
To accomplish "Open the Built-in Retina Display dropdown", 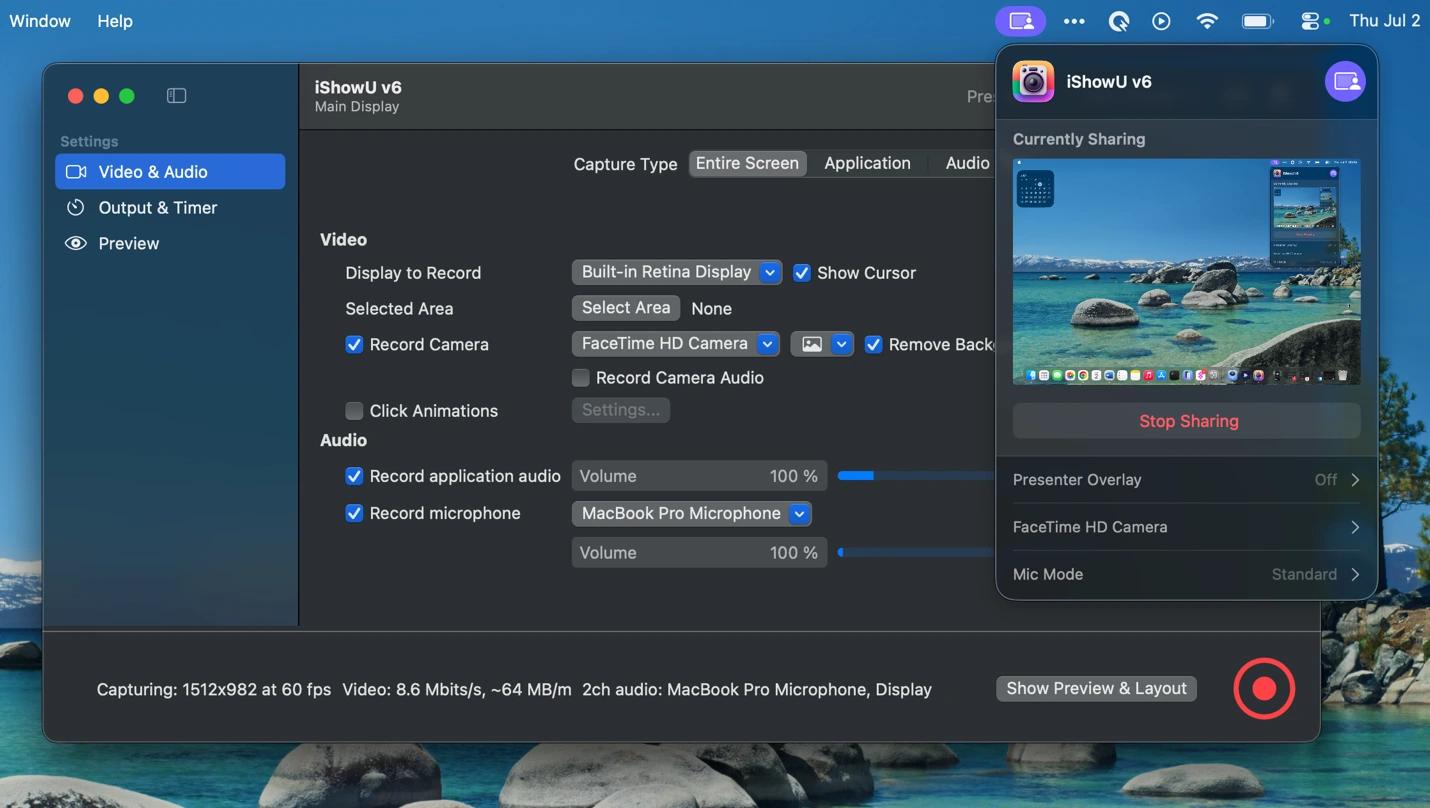I will pos(676,272).
